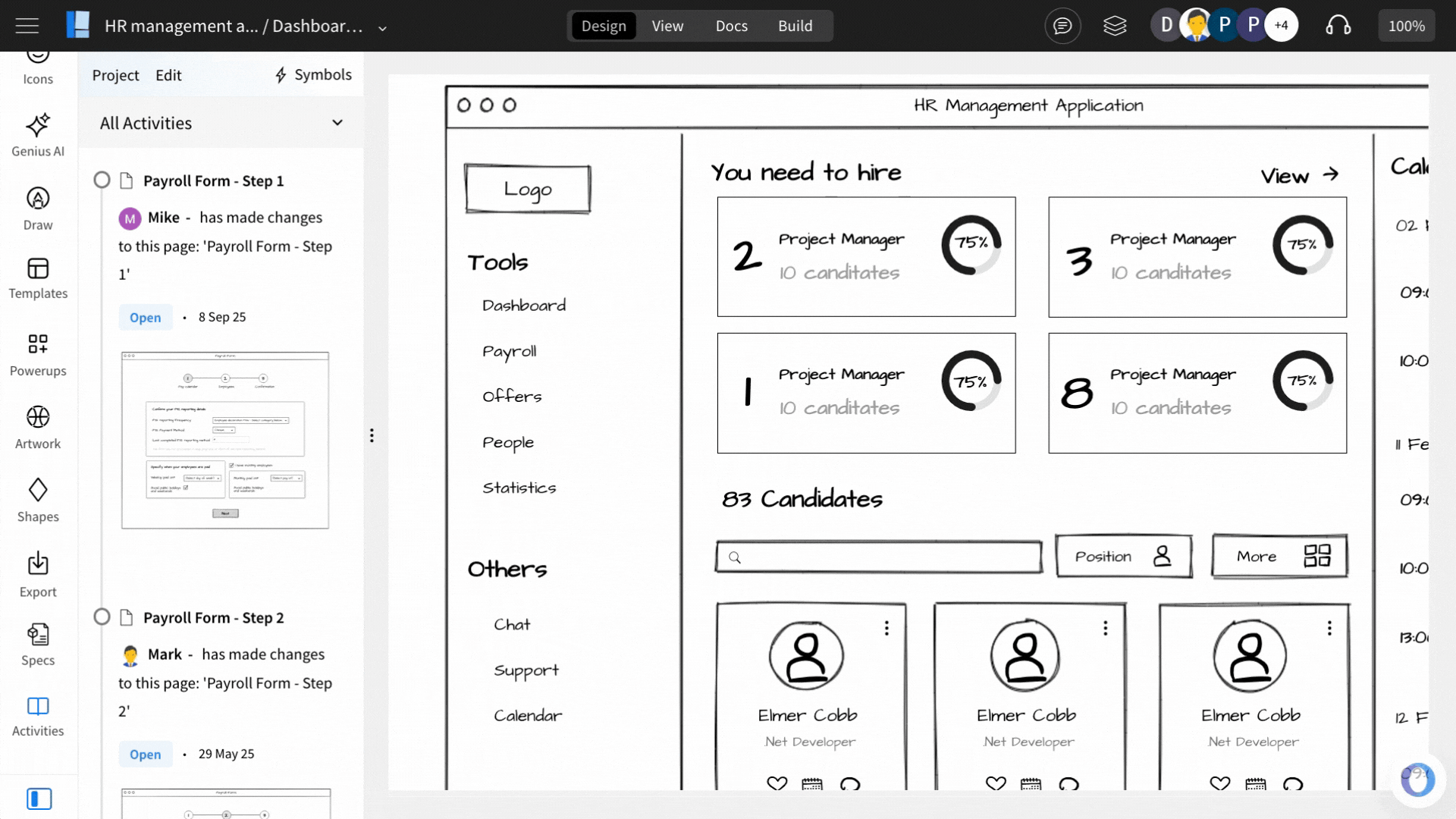Click the Export icon
Viewport: 1456px width, 819px height.
(38, 574)
